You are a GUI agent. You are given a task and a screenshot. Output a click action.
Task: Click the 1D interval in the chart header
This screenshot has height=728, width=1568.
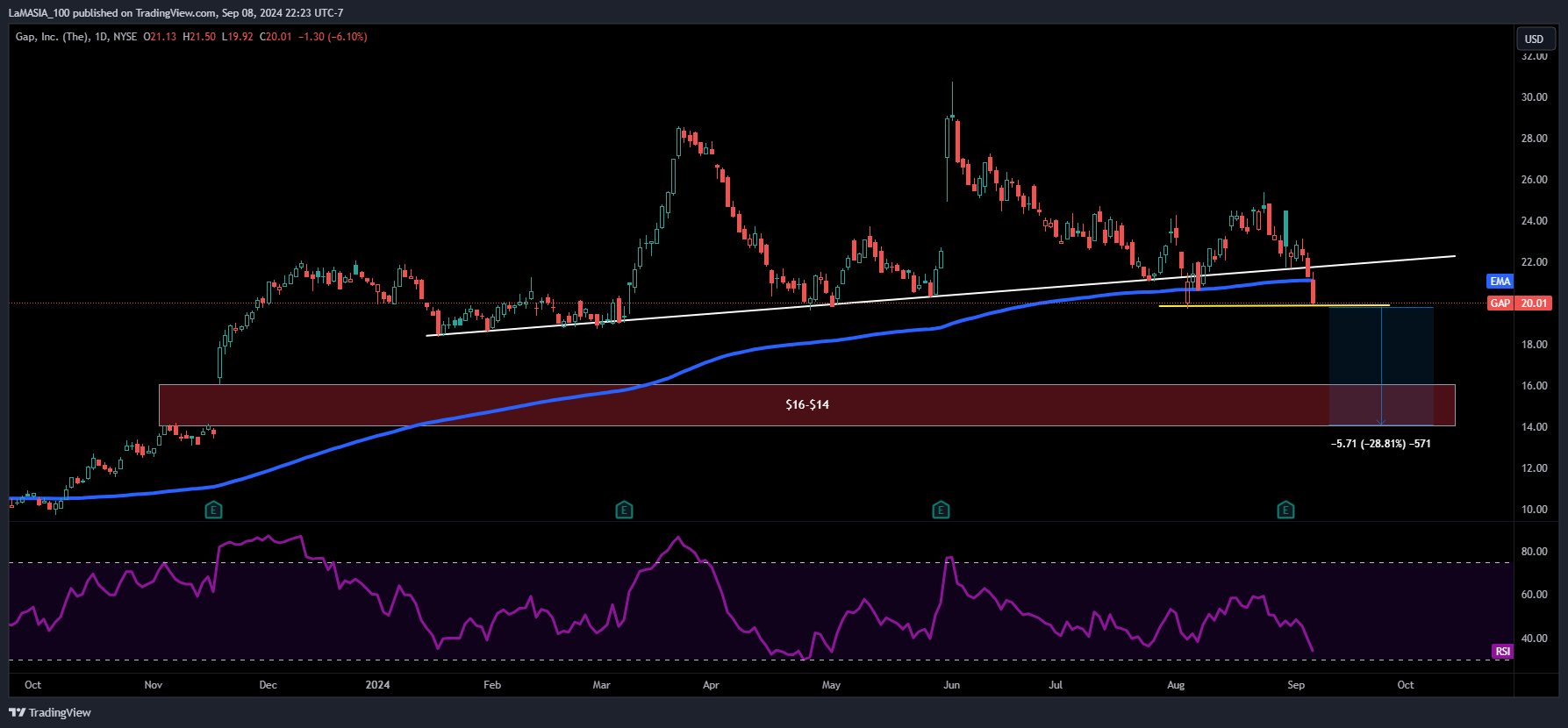pos(102,37)
